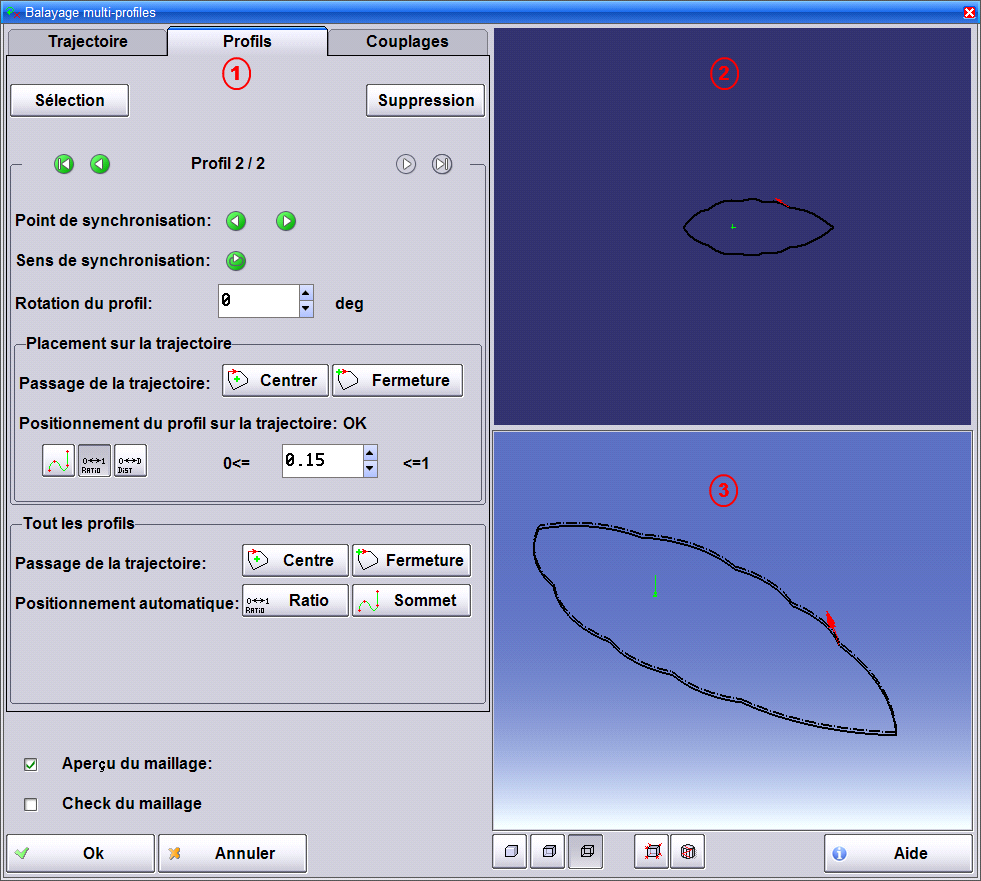This screenshot has width=981, height=881.
Task: Enable Check du maillage checkbox
Action: point(31,804)
